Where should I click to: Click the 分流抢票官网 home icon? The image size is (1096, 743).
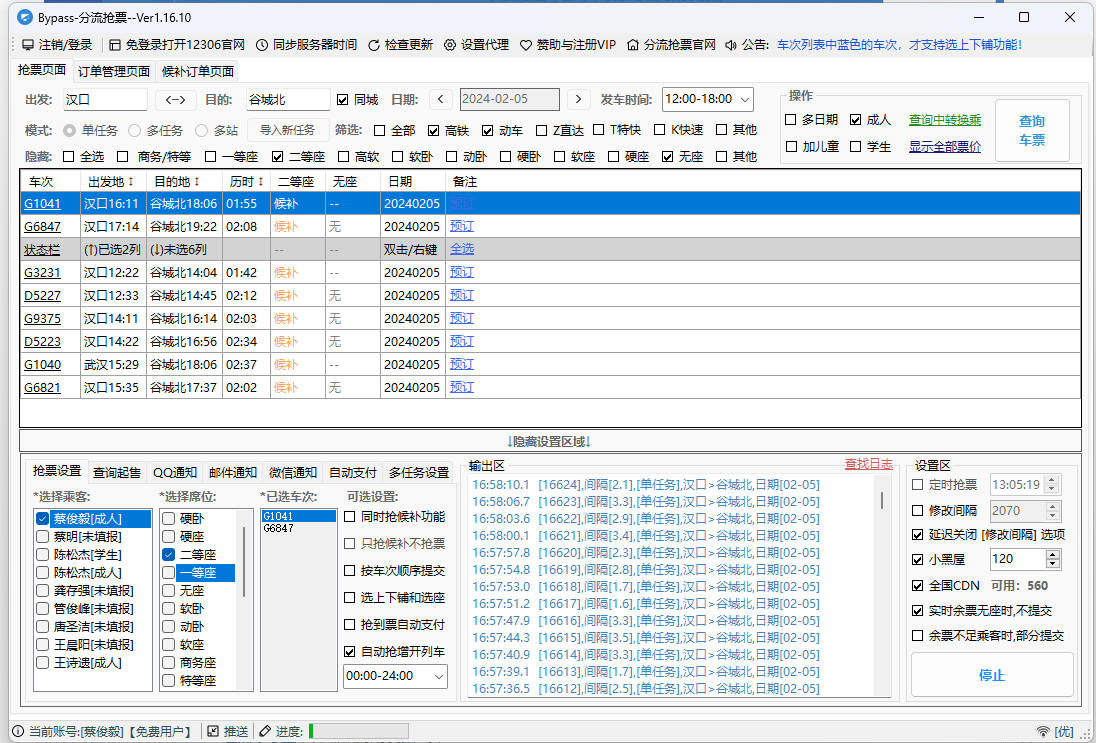[x=633, y=45]
